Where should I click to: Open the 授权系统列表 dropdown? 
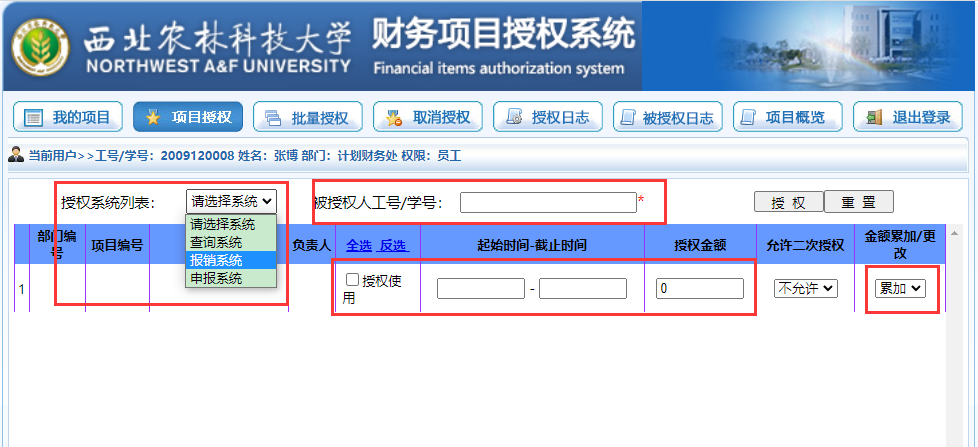[x=231, y=201]
